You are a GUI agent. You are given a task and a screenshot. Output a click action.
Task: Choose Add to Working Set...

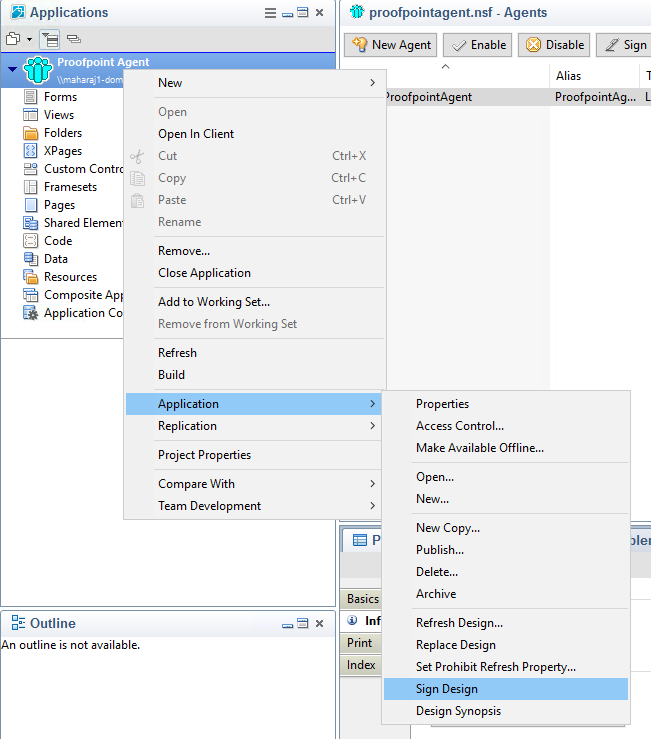click(x=255, y=302)
